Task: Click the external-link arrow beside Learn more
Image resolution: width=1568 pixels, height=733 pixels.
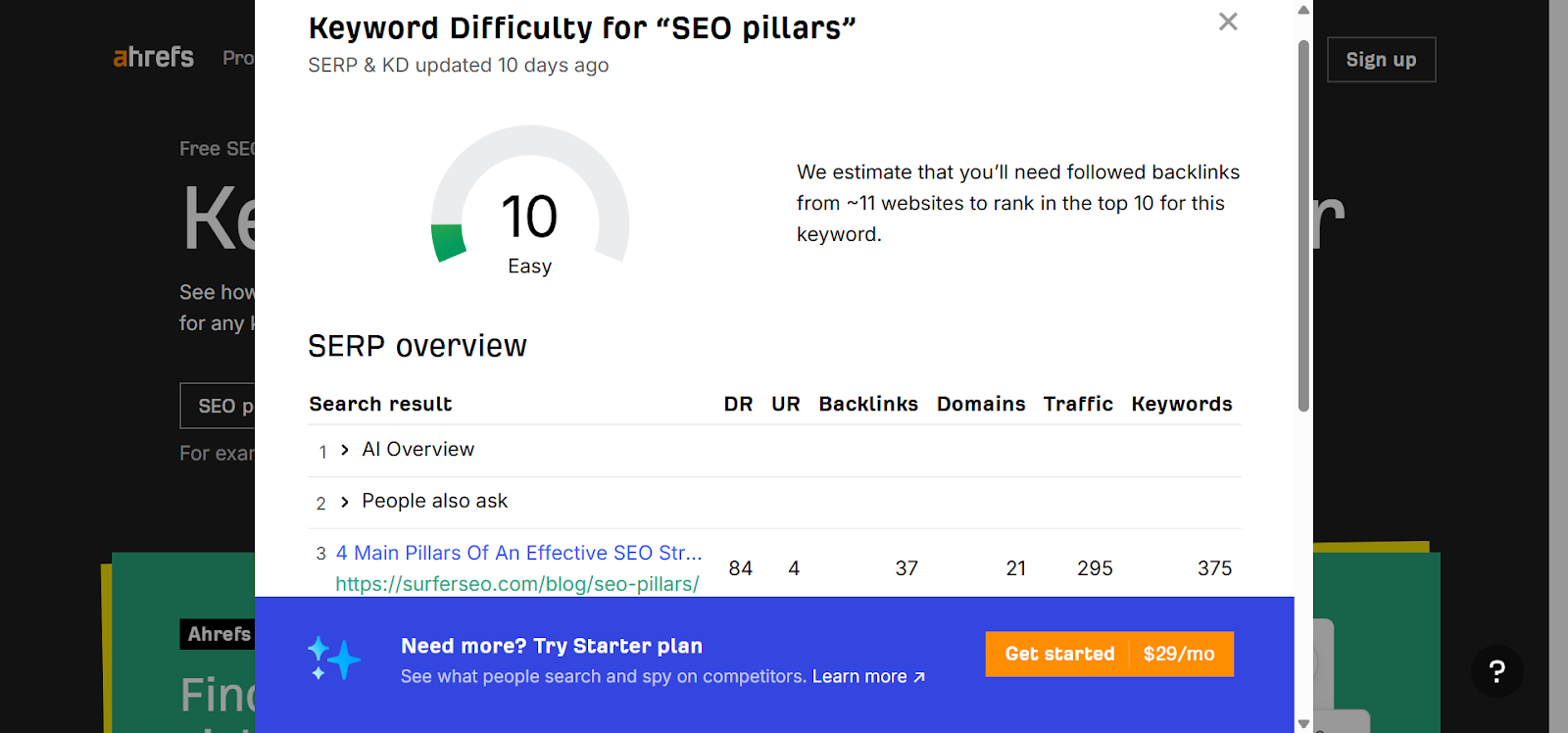Action: 919,676
